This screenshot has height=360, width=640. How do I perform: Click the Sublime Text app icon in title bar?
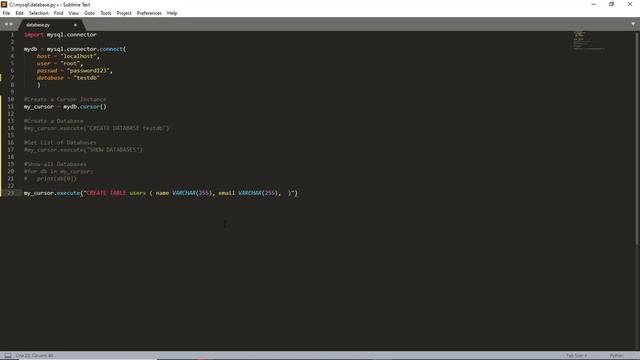pos(4,4)
